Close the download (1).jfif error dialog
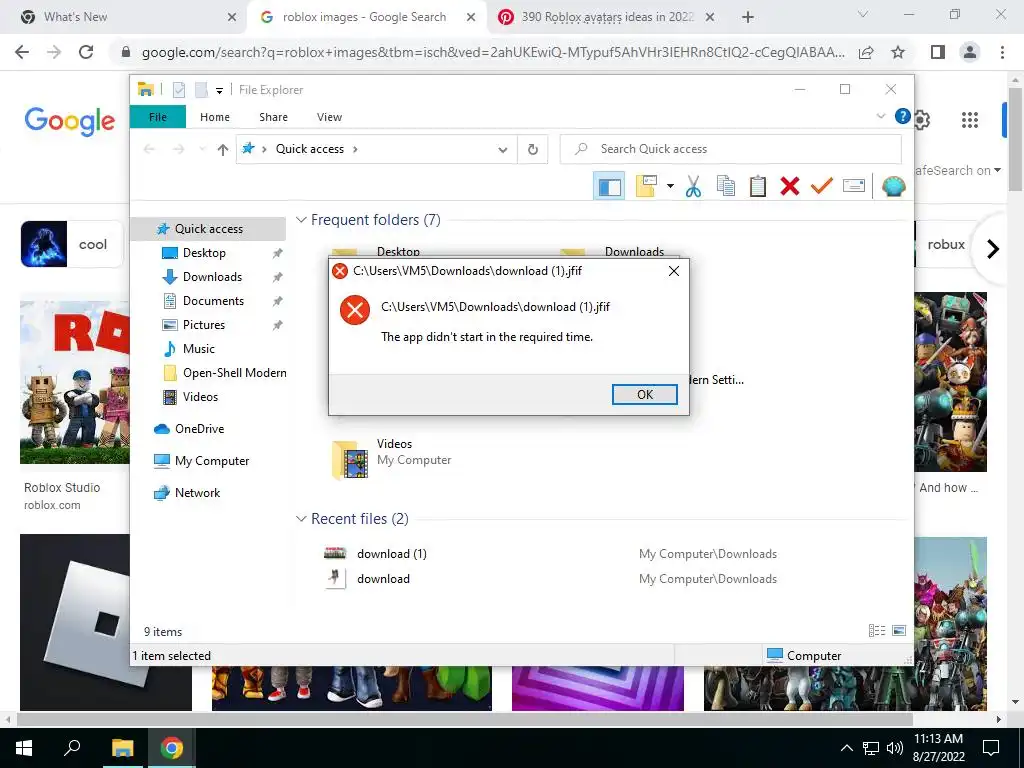 tap(673, 271)
